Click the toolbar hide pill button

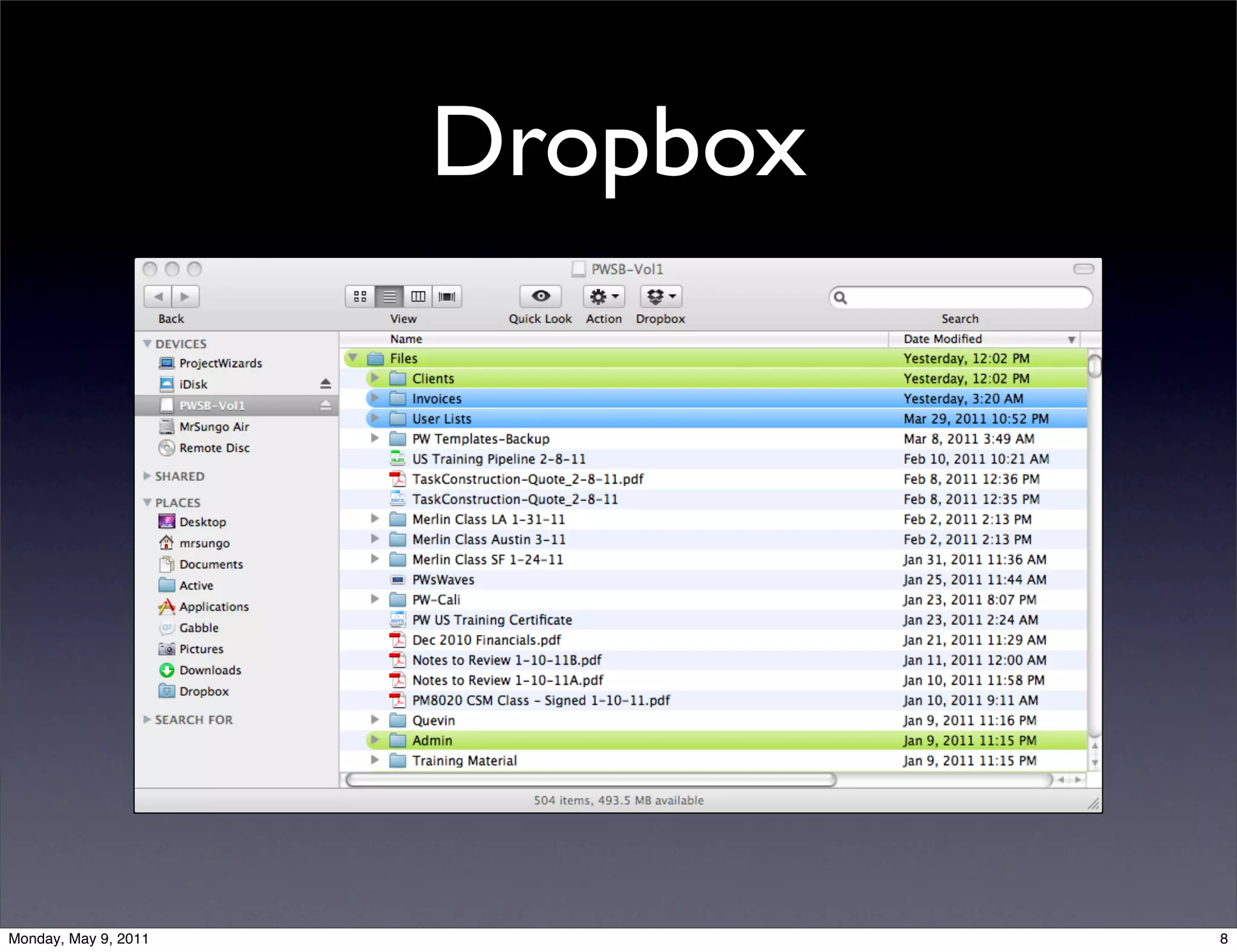(x=1084, y=269)
